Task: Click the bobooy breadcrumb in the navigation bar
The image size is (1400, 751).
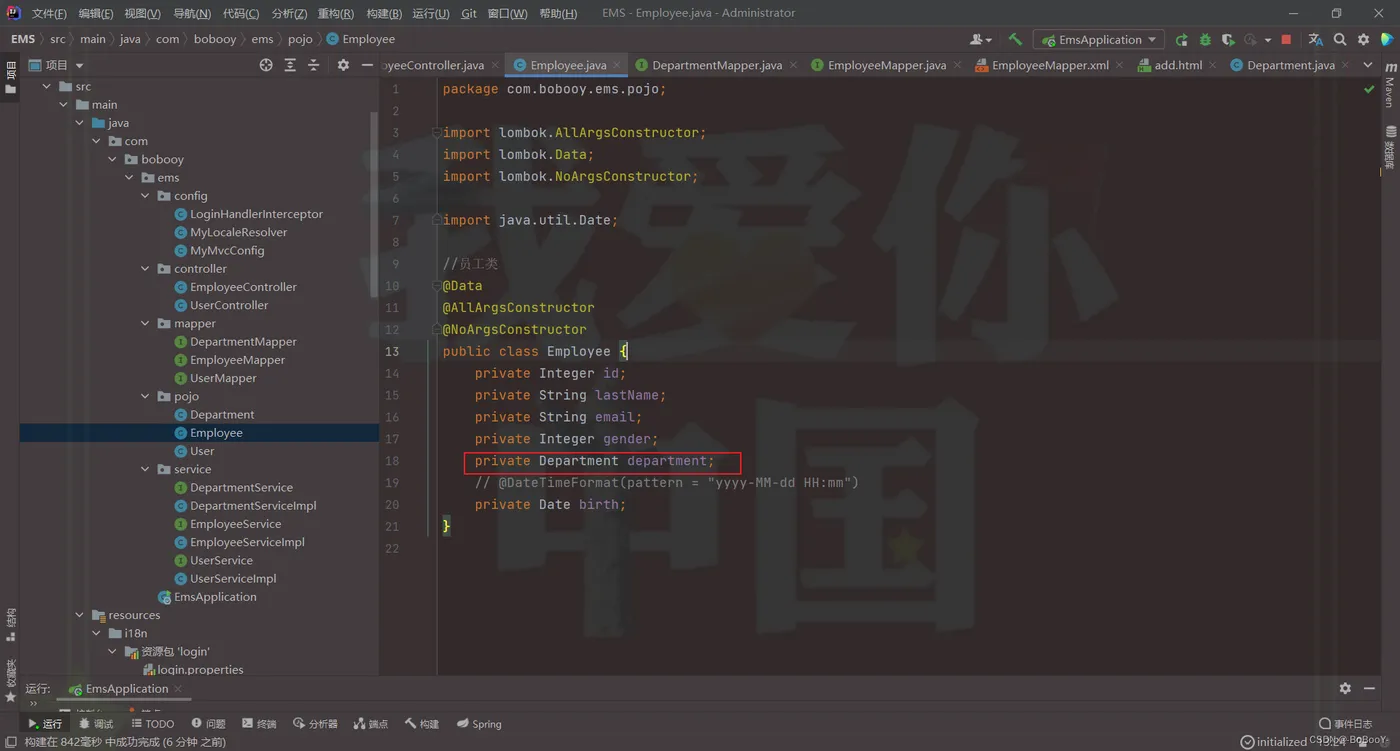Action: tap(215, 40)
